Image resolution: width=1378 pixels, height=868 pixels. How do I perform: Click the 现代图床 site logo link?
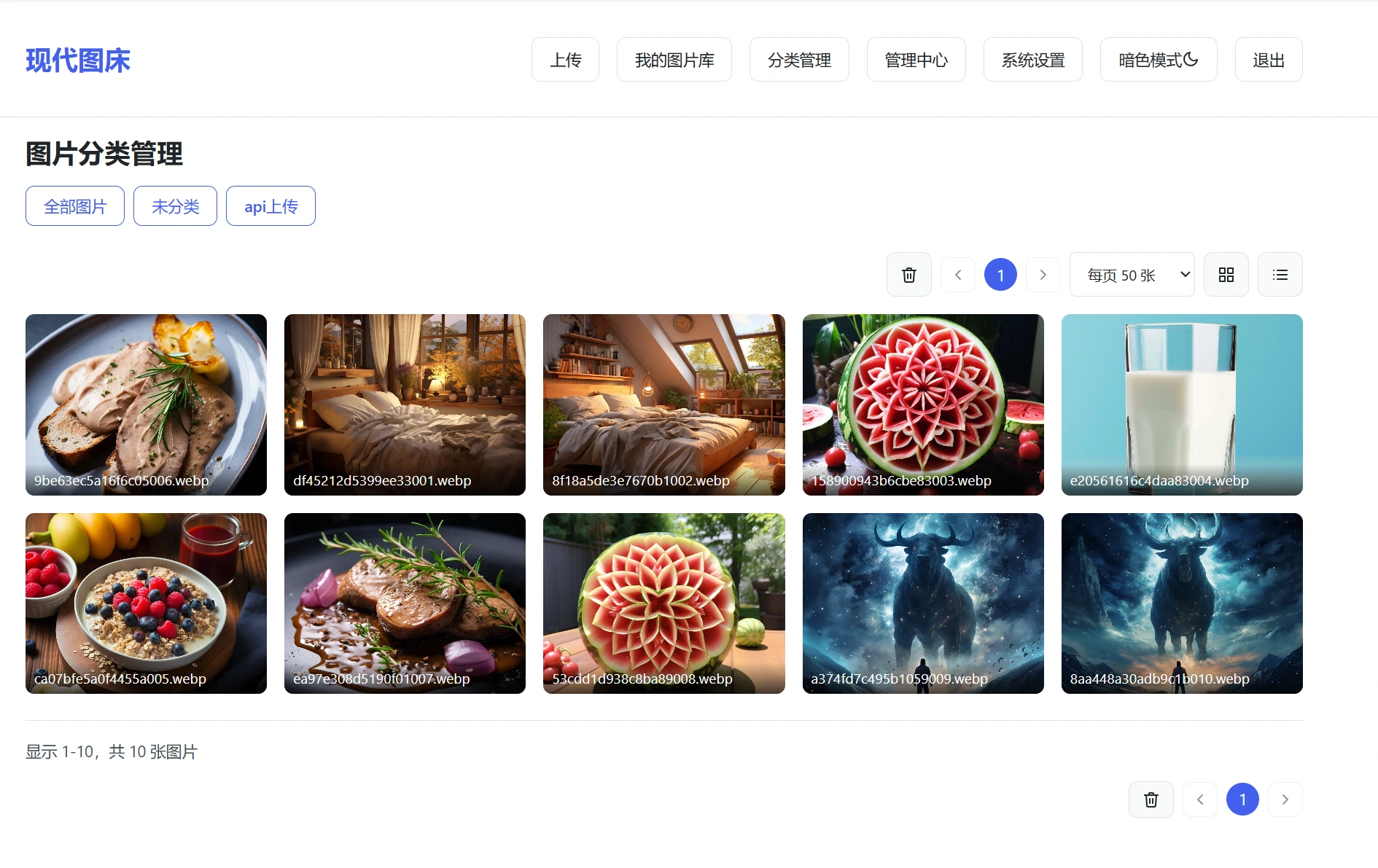(x=78, y=60)
